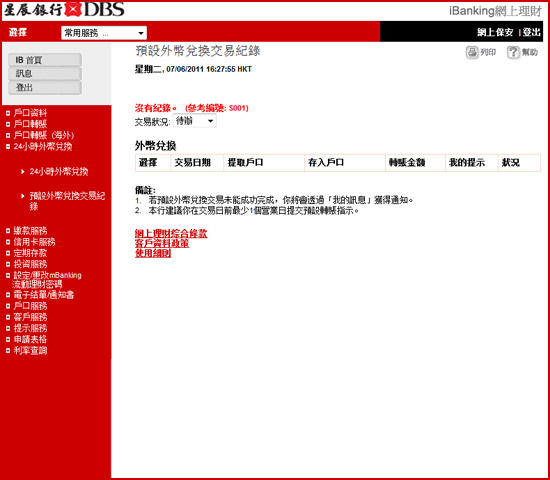This screenshot has height=480, width=550.
Task: Click the print (列印) icon
Action: click(472, 53)
